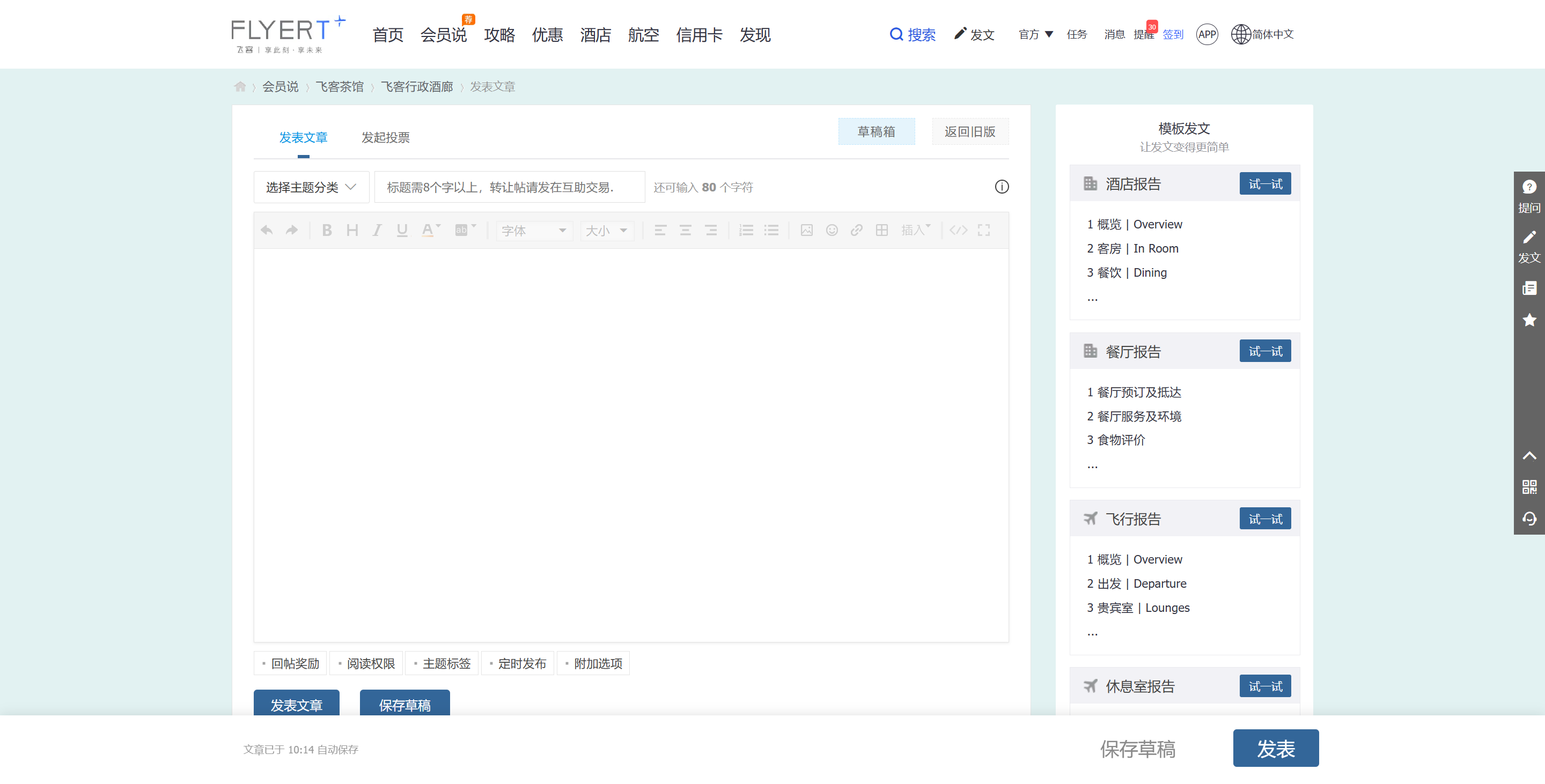Open the 草稿箱 drafts box
Viewport: 1545px width, 784px height.
[876, 132]
